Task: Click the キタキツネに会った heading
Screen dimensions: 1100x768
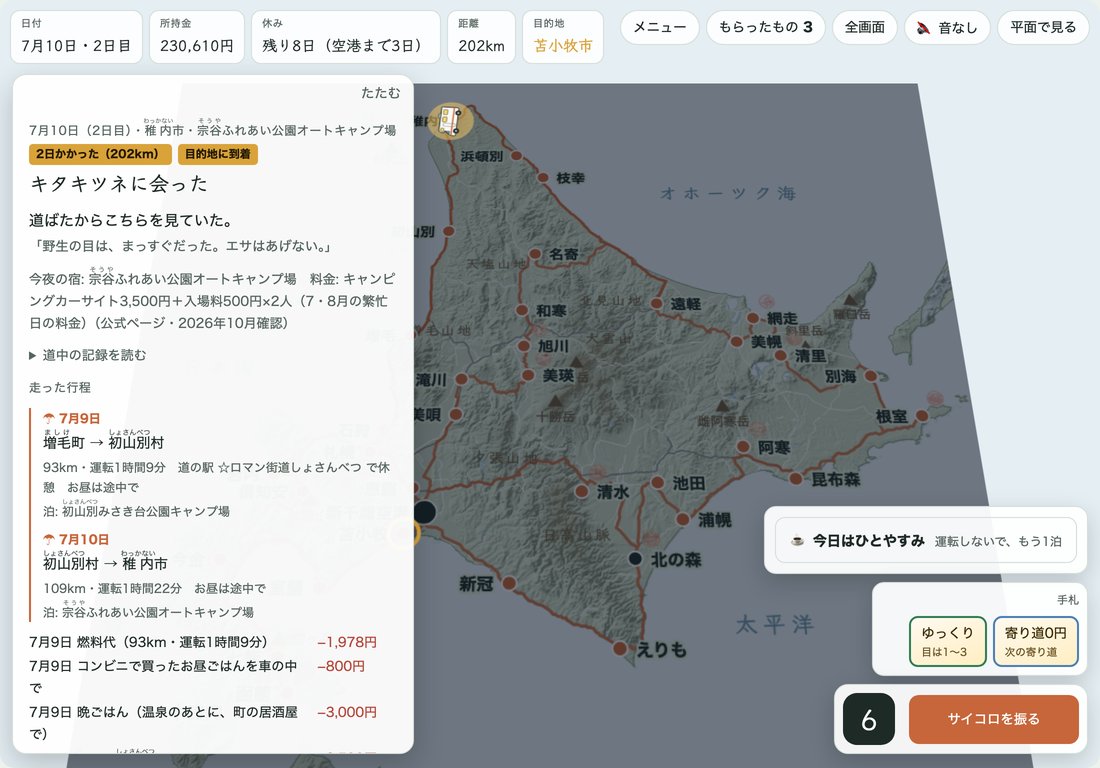Action: pos(119,184)
